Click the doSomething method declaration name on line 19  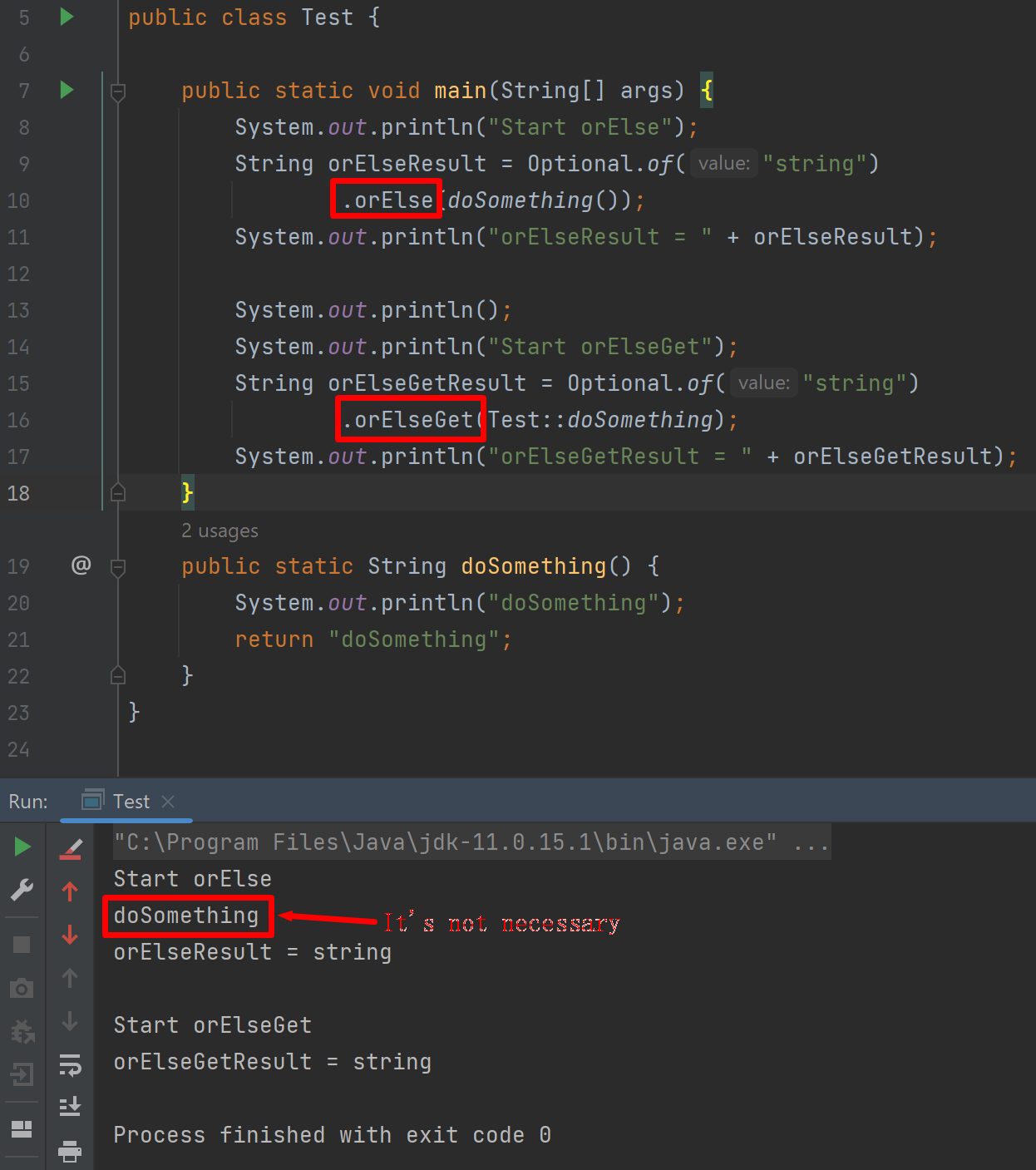click(x=534, y=566)
